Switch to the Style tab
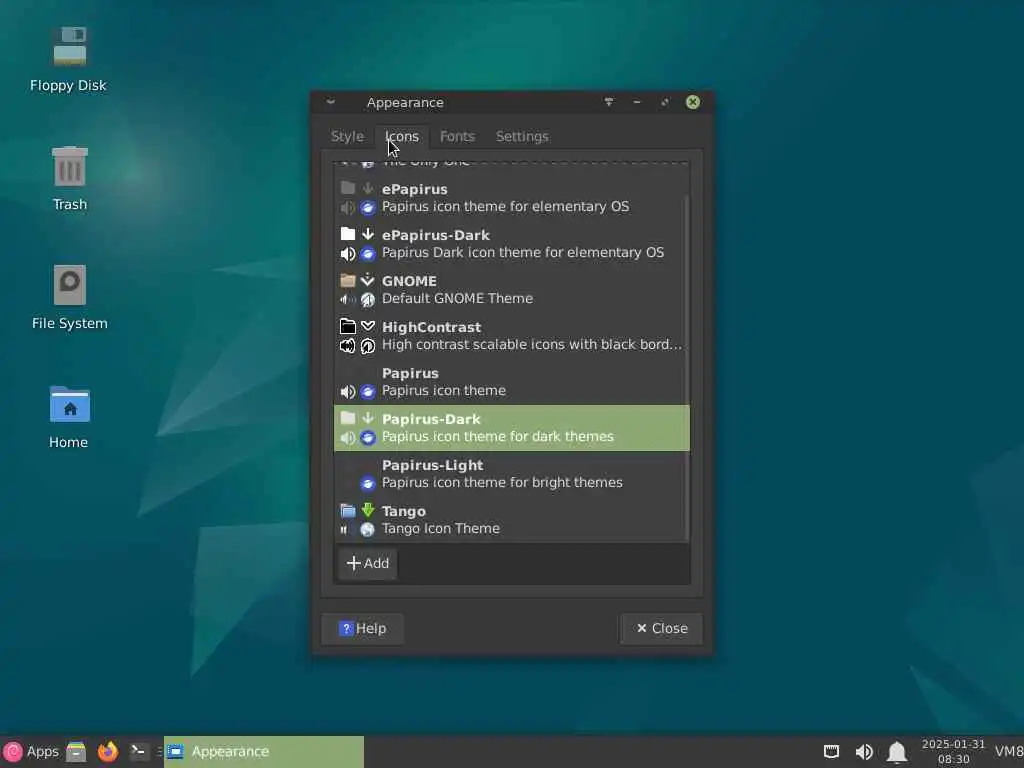1024x768 pixels. coord(347,136)
